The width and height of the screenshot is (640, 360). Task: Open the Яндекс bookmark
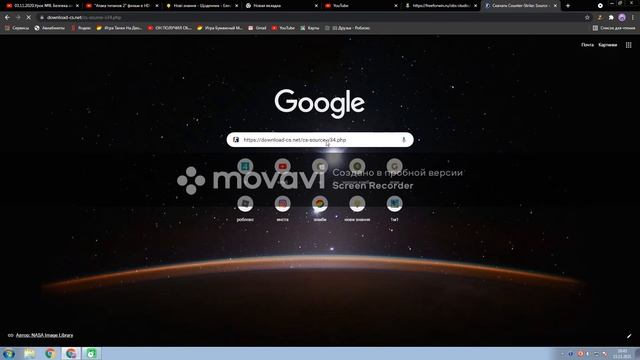(81, 28)
